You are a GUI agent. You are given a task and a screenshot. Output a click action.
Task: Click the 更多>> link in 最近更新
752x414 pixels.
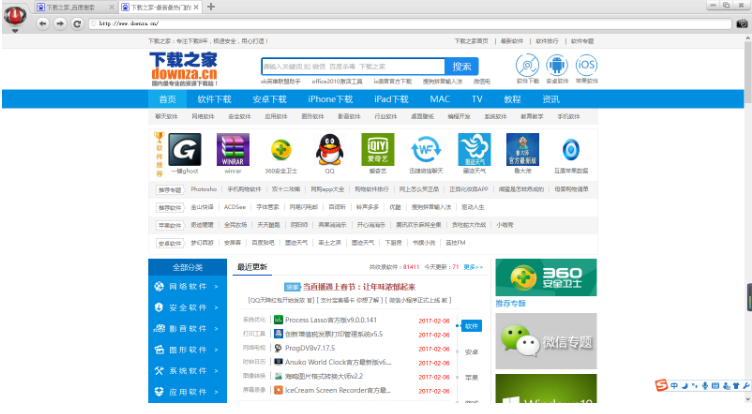point(473,267)
